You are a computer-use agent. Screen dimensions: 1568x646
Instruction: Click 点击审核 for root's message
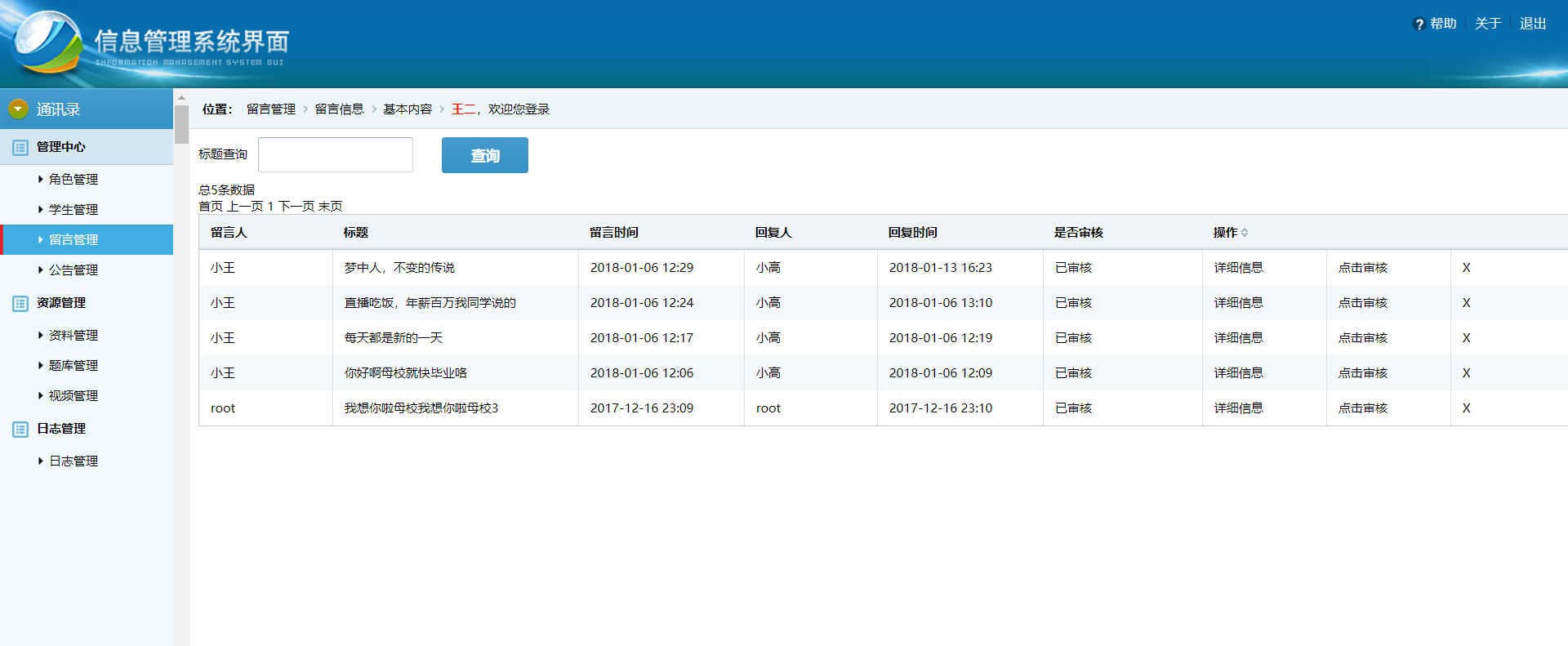tap(1363, 408)
